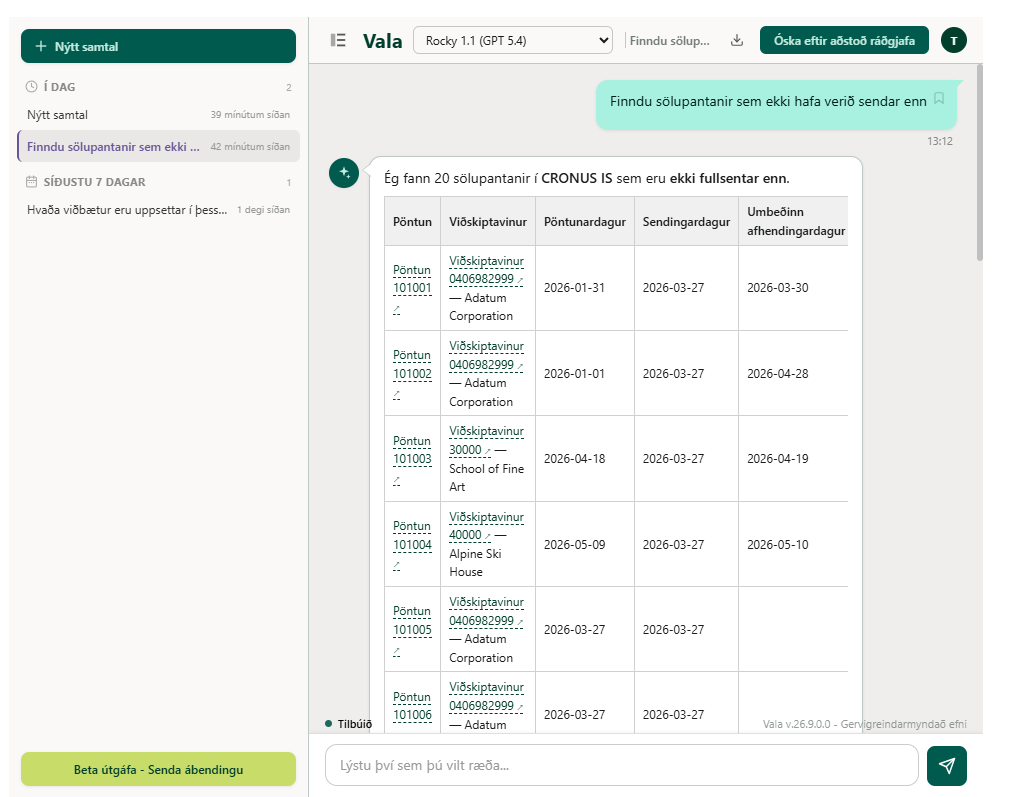1030x797 pixels.
Task: Open the Viðskiptavinur 40000 link
Action: (486, 526)
